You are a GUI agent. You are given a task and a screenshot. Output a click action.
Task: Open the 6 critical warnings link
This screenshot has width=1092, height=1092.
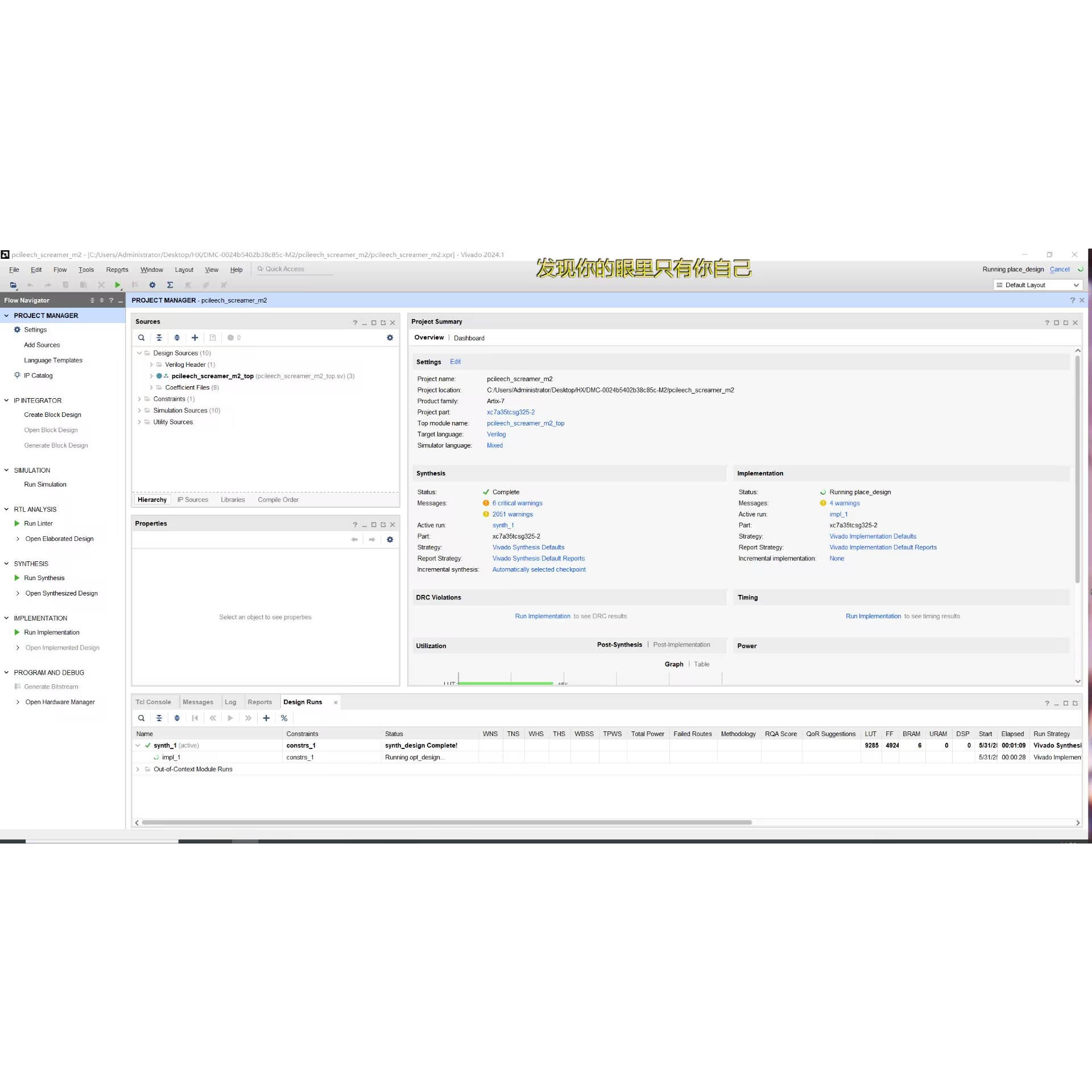click(x=517, y=503)
